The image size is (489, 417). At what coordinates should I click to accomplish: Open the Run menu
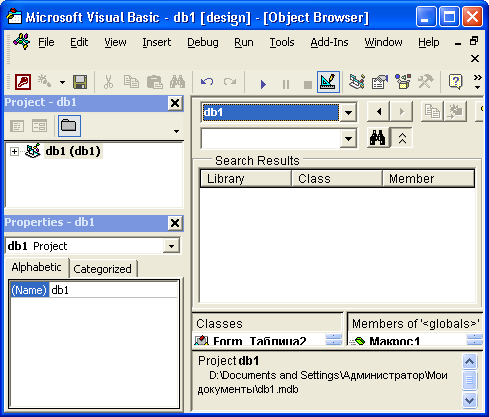(244, 42)
